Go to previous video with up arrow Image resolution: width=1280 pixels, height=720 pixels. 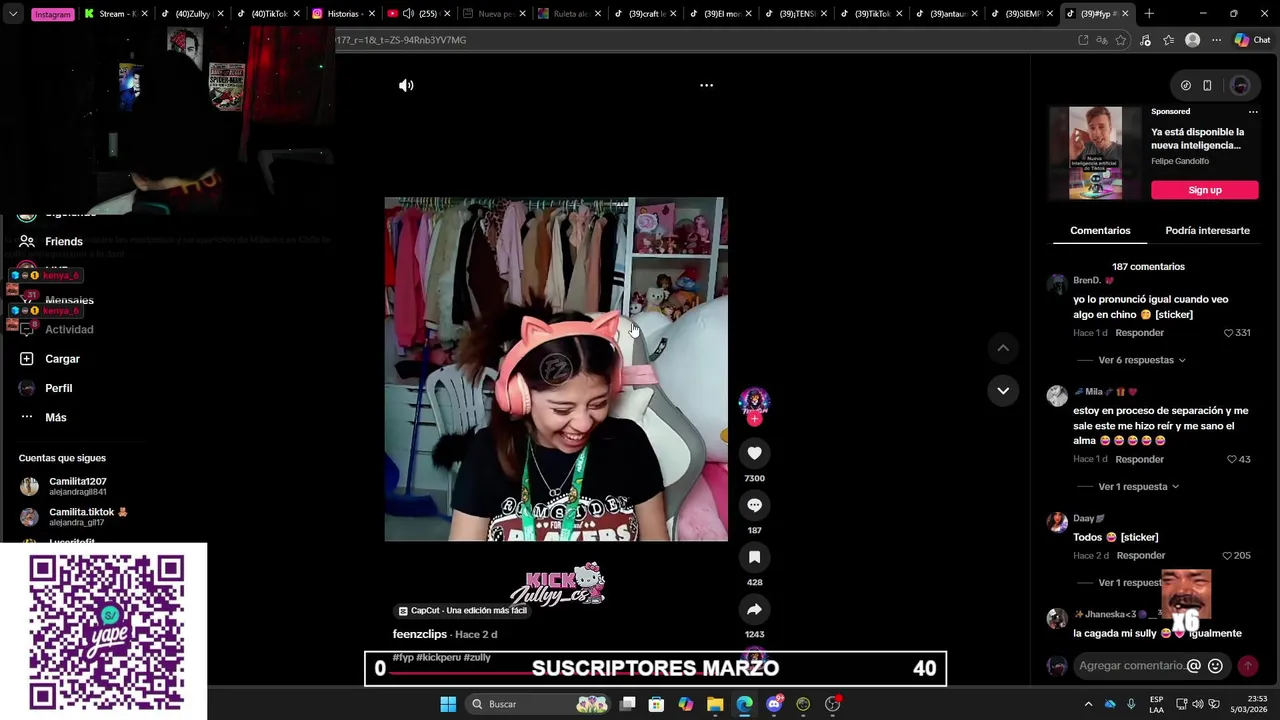pyautogui.click(x=1003, y=348)
